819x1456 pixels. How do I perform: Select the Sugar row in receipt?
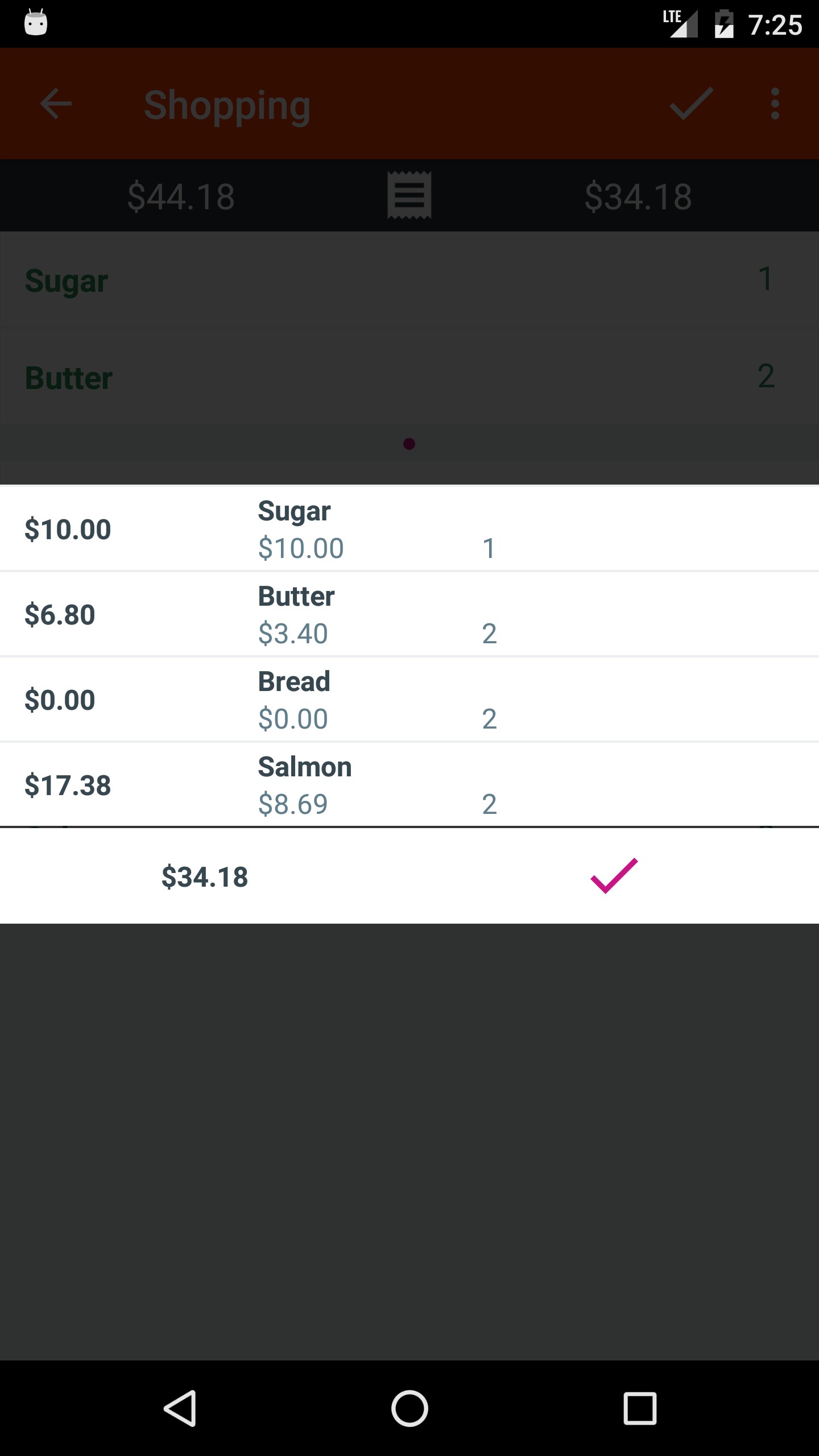(409, 529)
